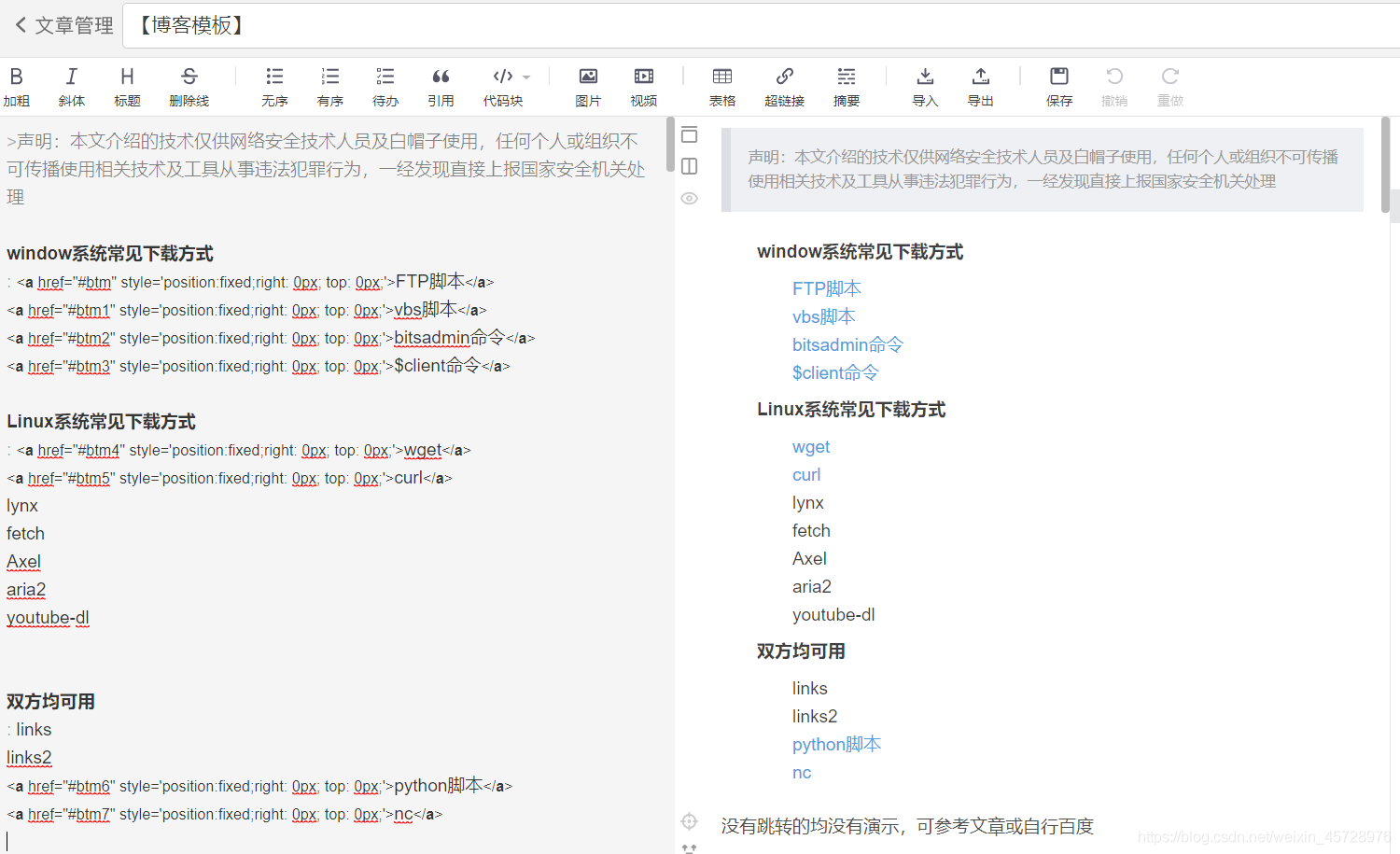Redo the last edit (重做)
The image size is (1400, 854).
tap(1170, 87)
